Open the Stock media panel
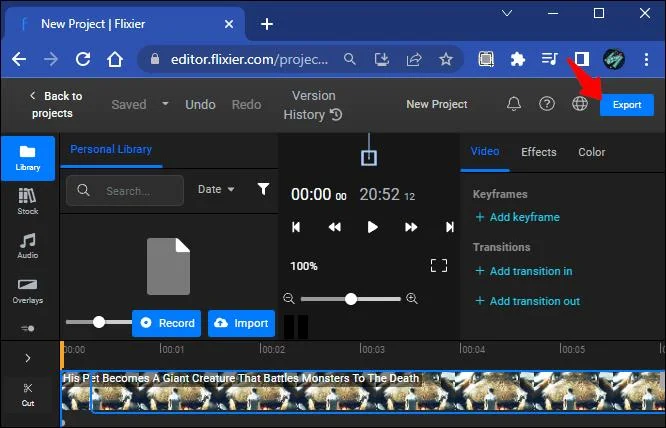This screenshot has width=666, height=428. (x=28, y=201)
